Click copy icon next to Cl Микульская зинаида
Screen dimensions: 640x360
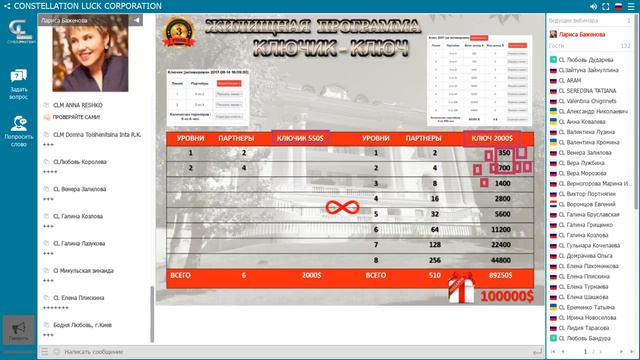47,270
